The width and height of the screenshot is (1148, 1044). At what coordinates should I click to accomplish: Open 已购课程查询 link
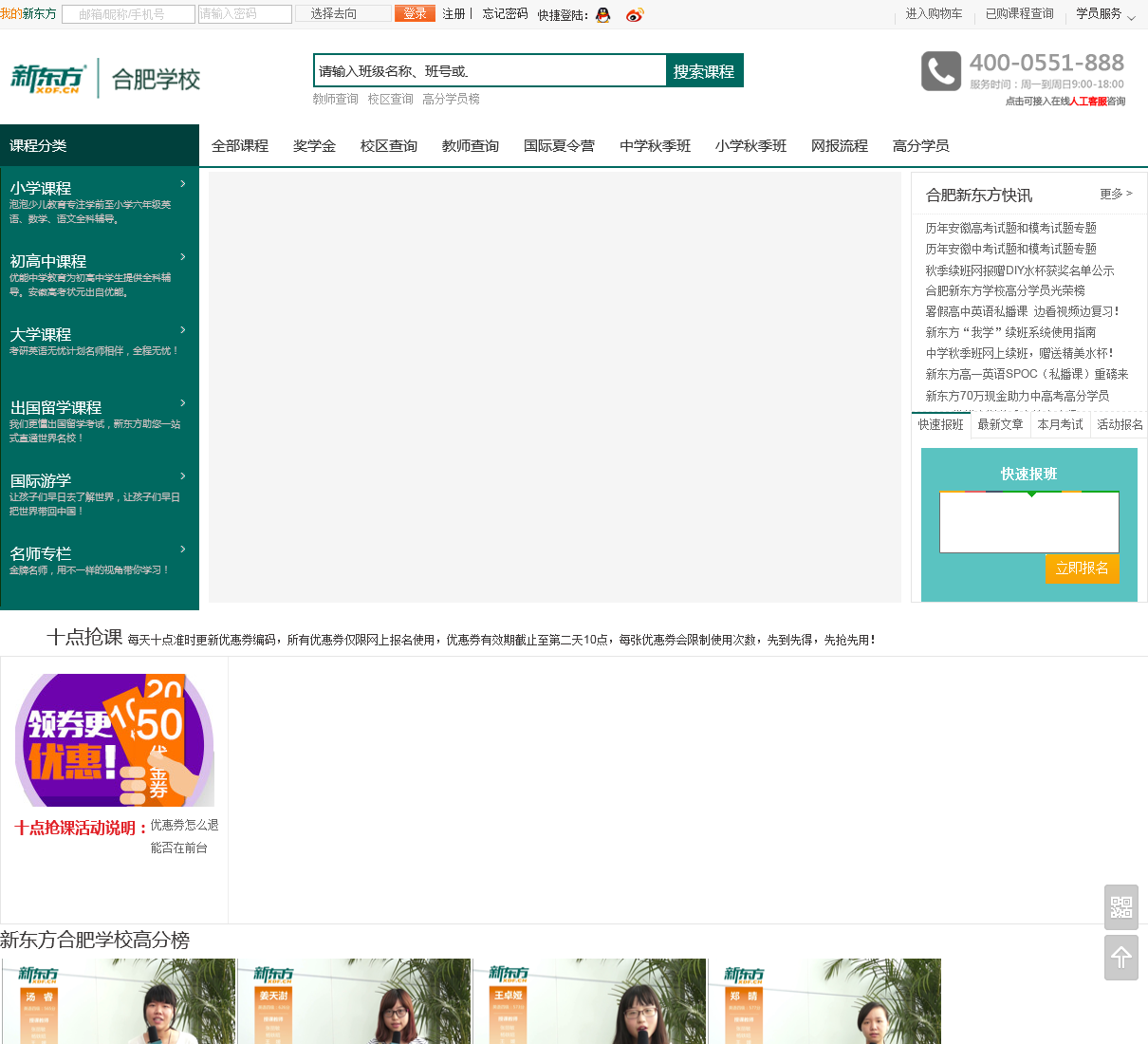[x=1020, y=14]
